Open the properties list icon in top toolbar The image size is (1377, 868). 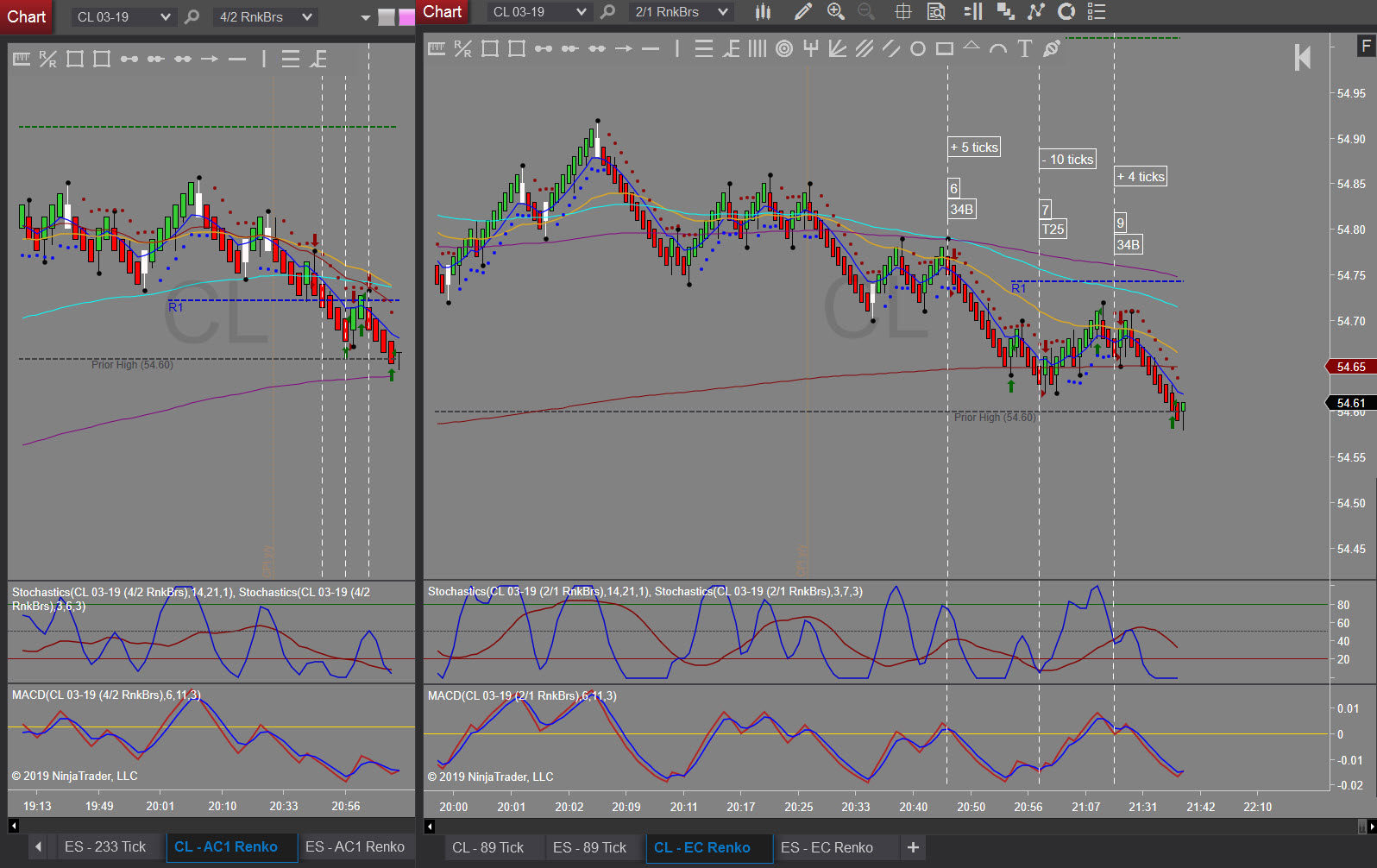(1096, 11)
